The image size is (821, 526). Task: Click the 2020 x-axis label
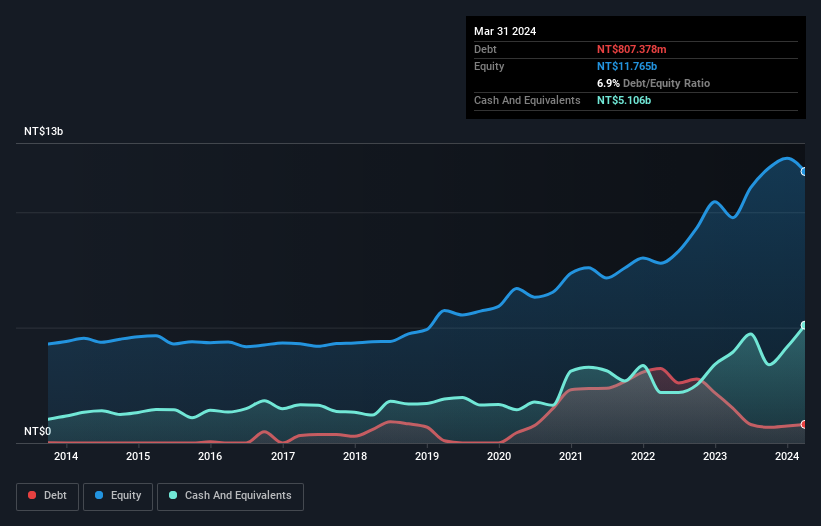pos(499,456)
